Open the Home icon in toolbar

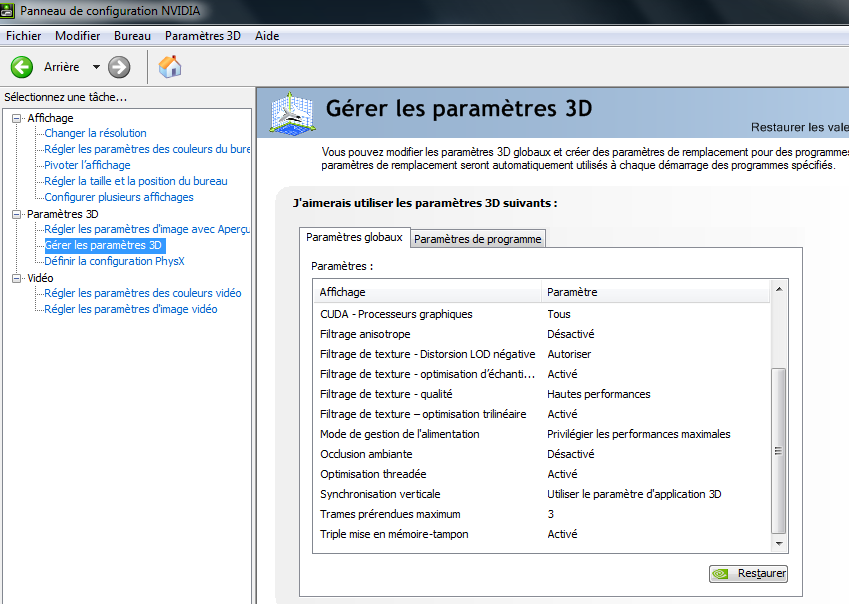click(170, 67)
